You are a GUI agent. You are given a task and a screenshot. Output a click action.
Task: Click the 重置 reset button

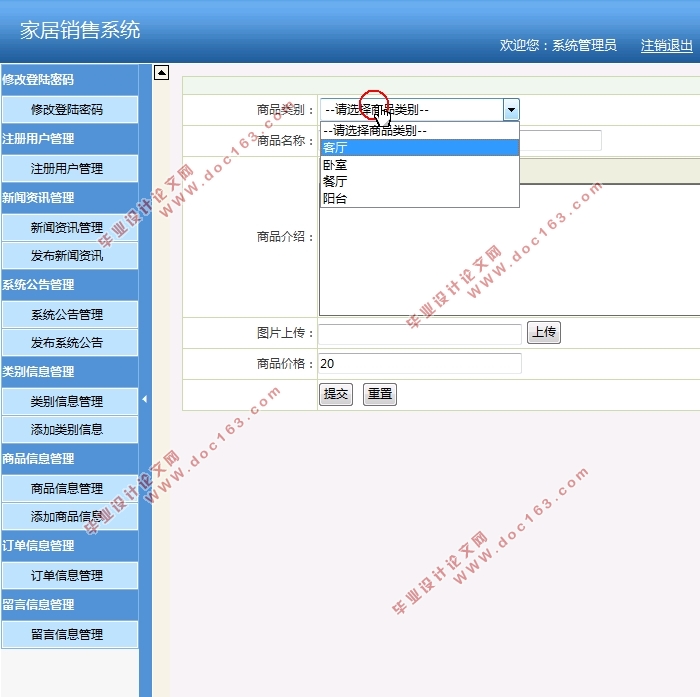380,394
